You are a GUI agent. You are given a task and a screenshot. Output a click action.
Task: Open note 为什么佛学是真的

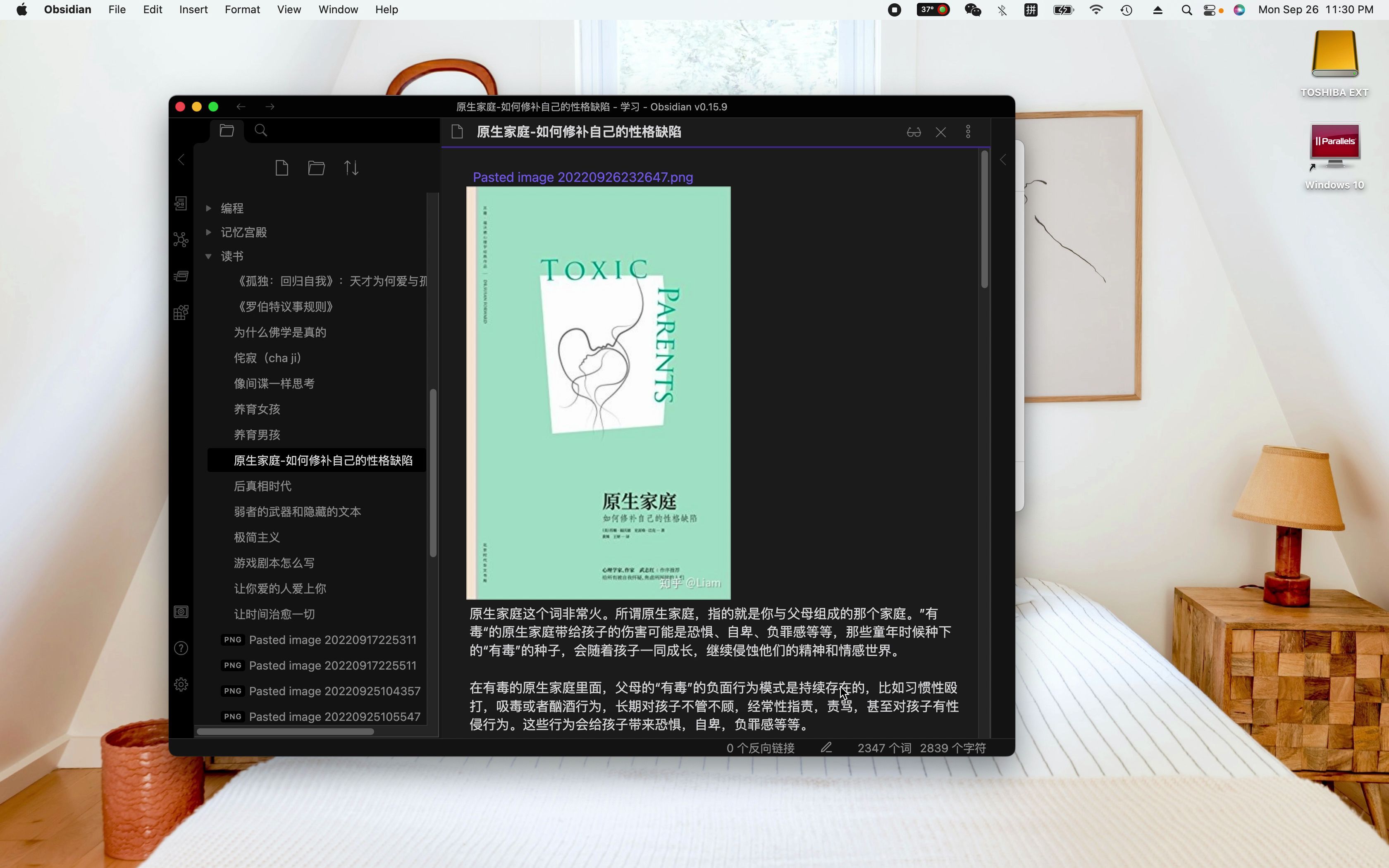[x=280, y=332]
